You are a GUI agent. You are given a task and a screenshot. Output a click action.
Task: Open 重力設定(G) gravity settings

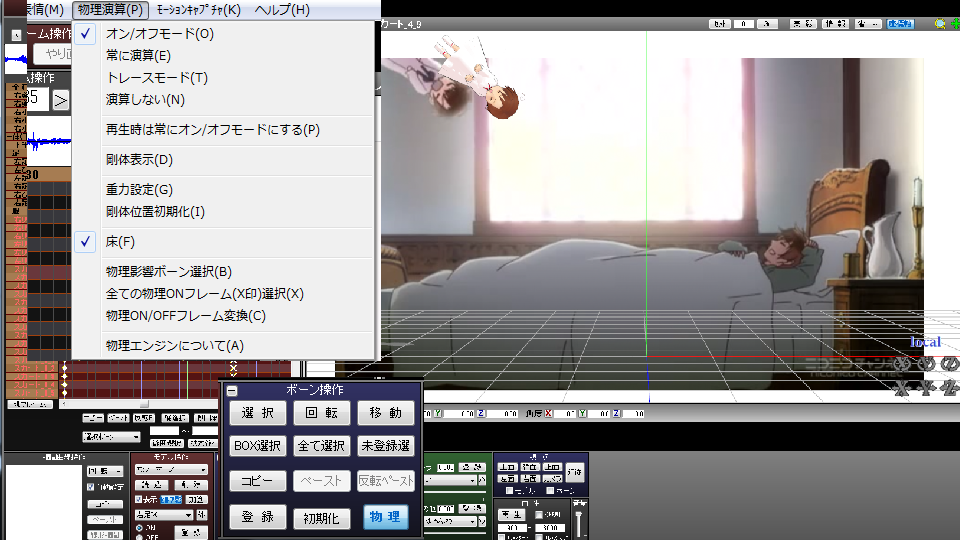tap(222, 190)
